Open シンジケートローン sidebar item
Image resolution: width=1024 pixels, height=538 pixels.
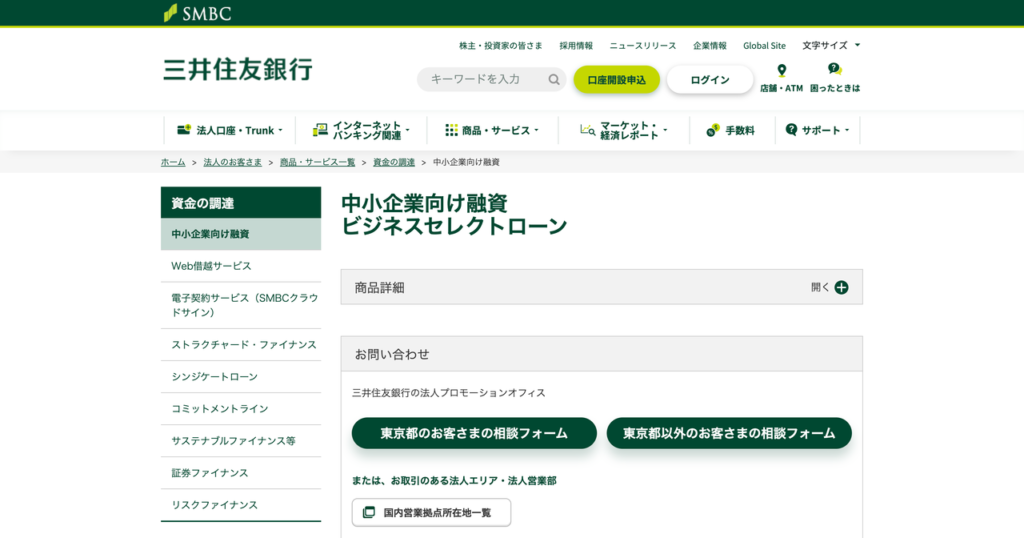(x=241, y=377)
